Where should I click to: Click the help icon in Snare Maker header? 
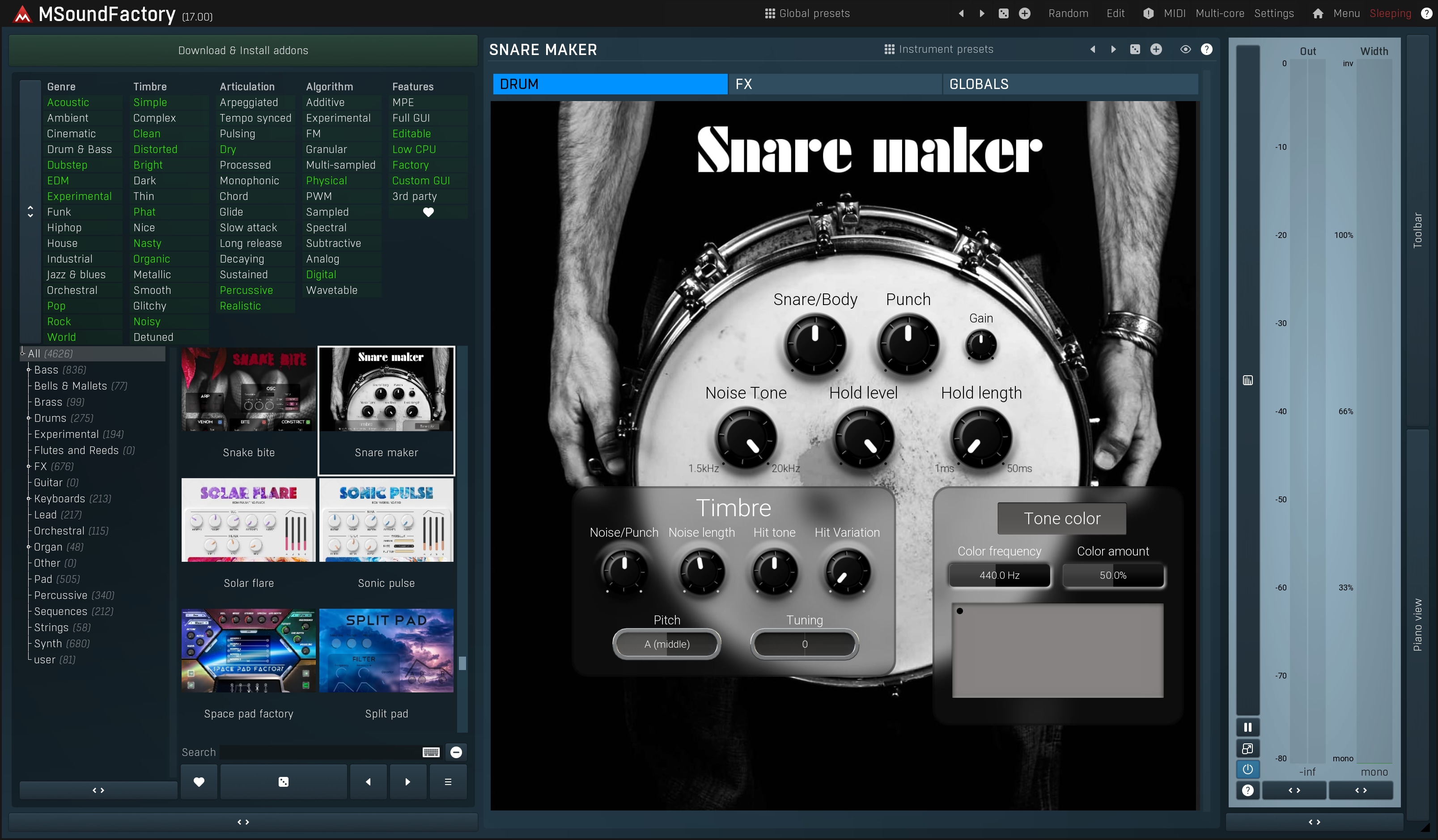[1206, 50]
